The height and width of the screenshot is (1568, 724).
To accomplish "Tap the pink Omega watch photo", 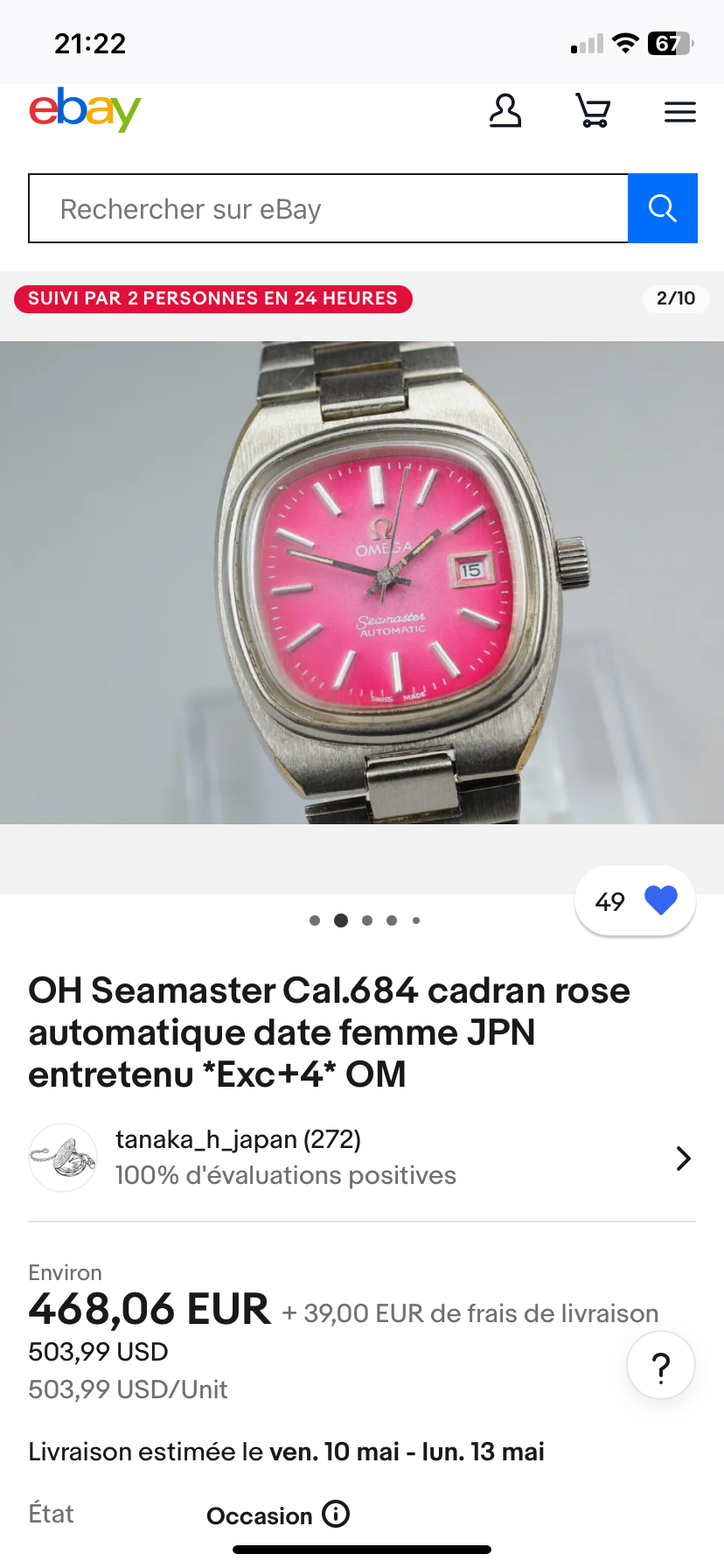I will pos(362,583).
